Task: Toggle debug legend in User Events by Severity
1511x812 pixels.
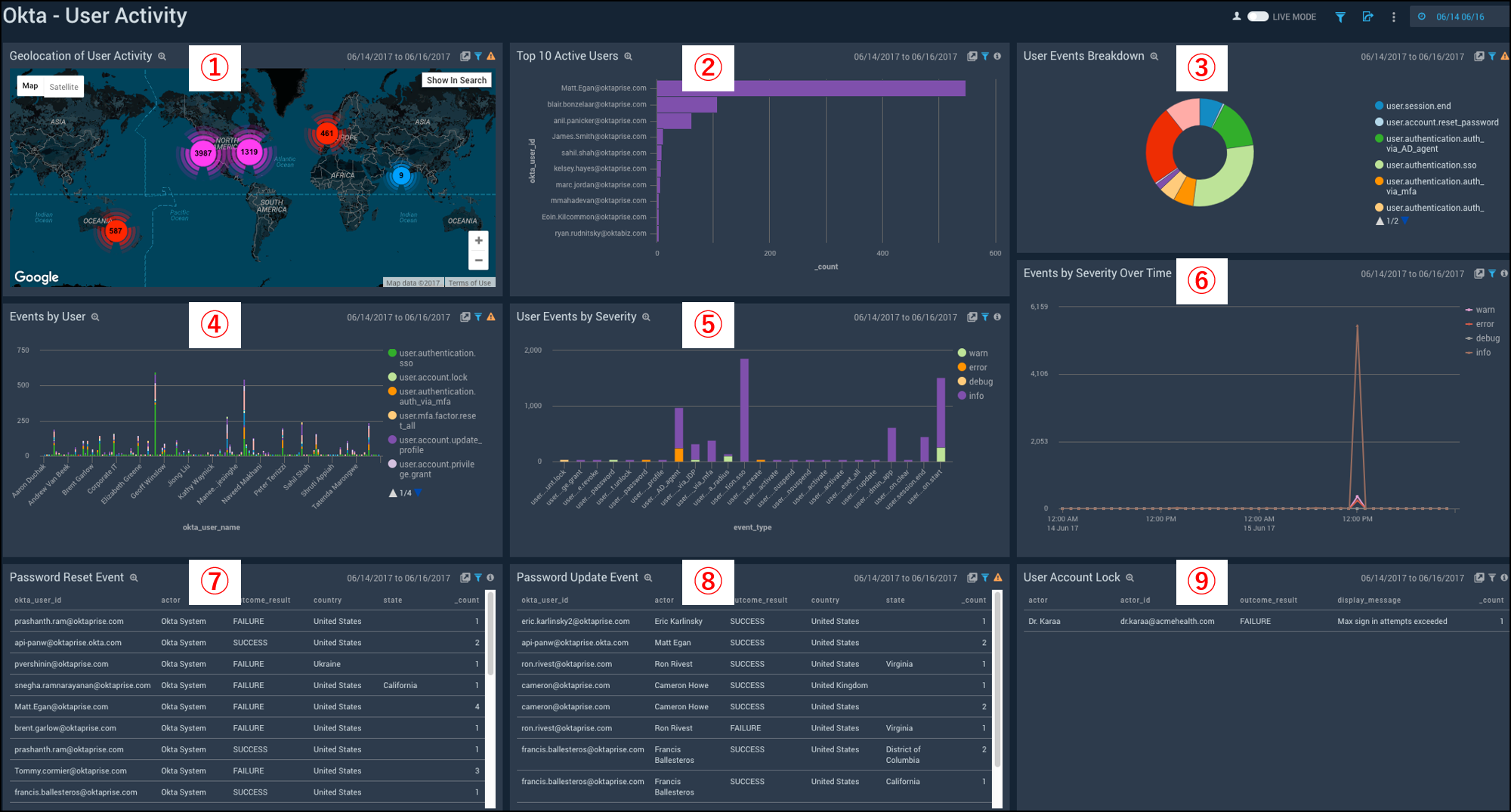Action: coord(975,382)
